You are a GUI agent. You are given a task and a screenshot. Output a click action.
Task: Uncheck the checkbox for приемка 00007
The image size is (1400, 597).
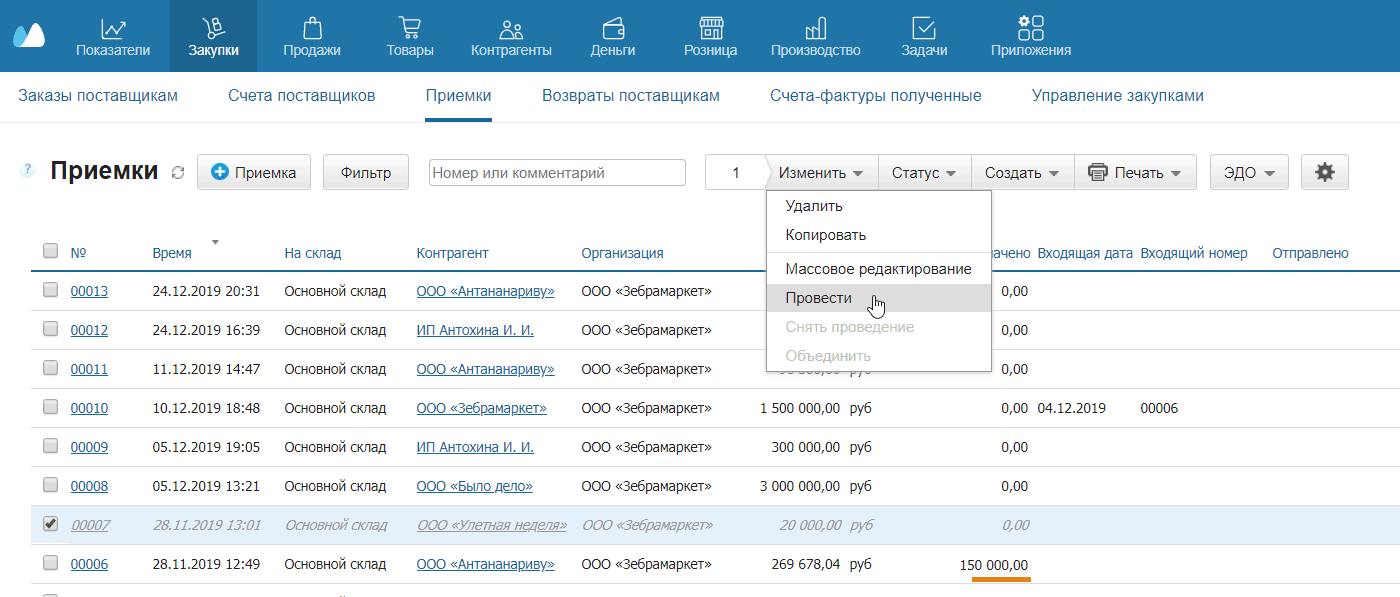click(50, 524)
